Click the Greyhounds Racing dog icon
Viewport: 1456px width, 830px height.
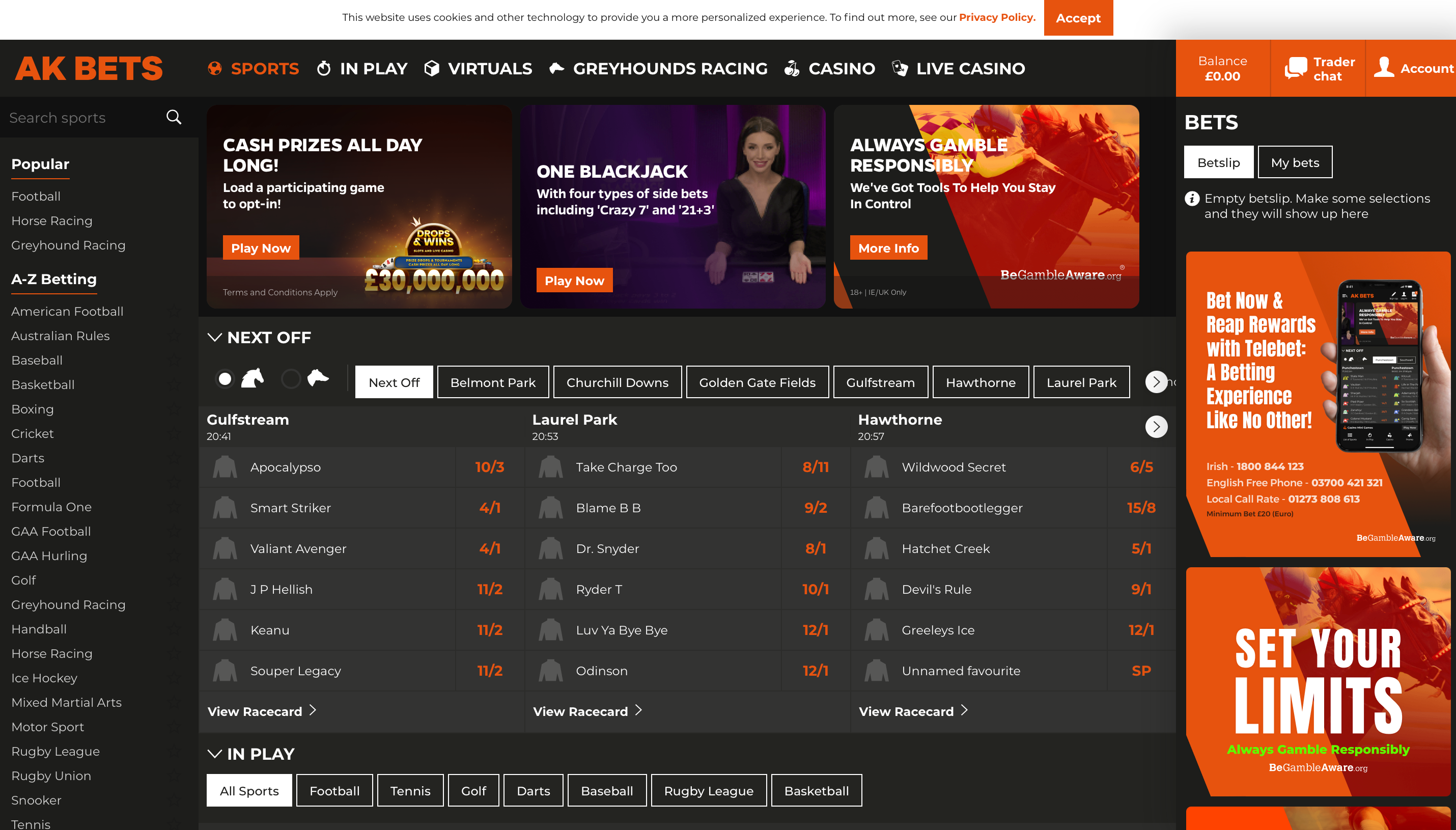coord(557,68)
